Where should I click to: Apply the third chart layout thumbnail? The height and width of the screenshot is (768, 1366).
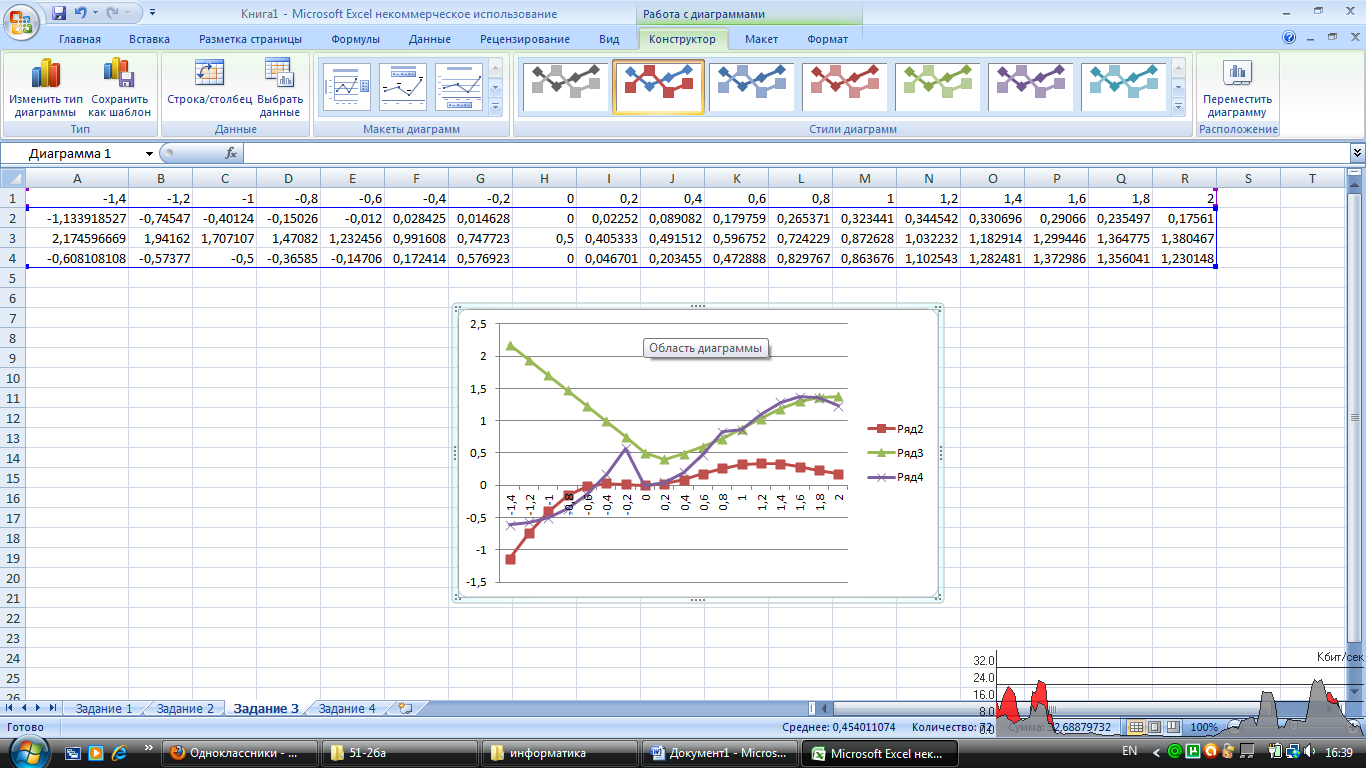coord(458,87)
